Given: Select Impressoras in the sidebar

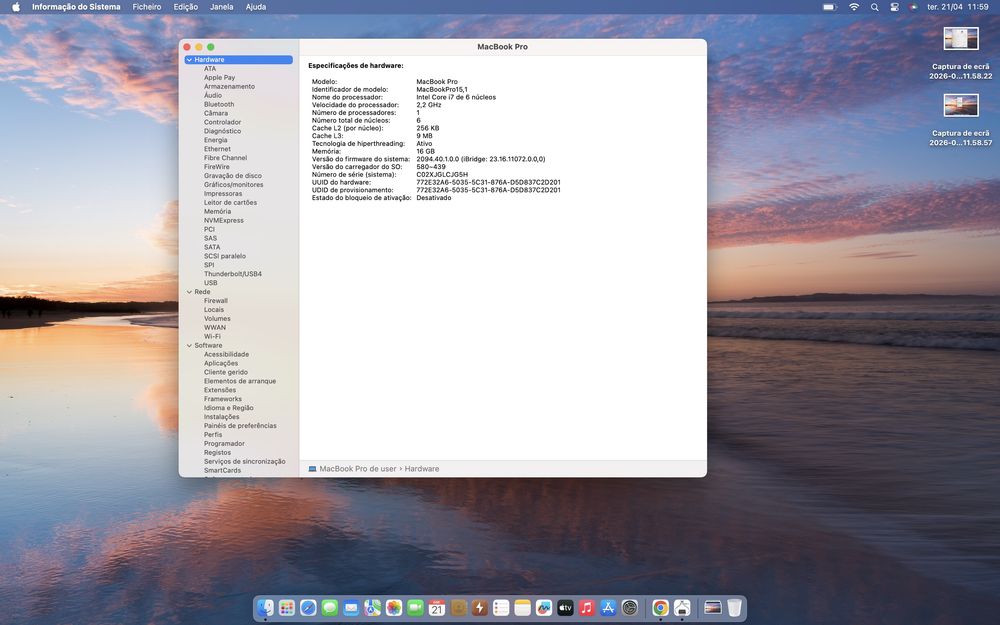Looking at the screenshot, I should [223, 194].
